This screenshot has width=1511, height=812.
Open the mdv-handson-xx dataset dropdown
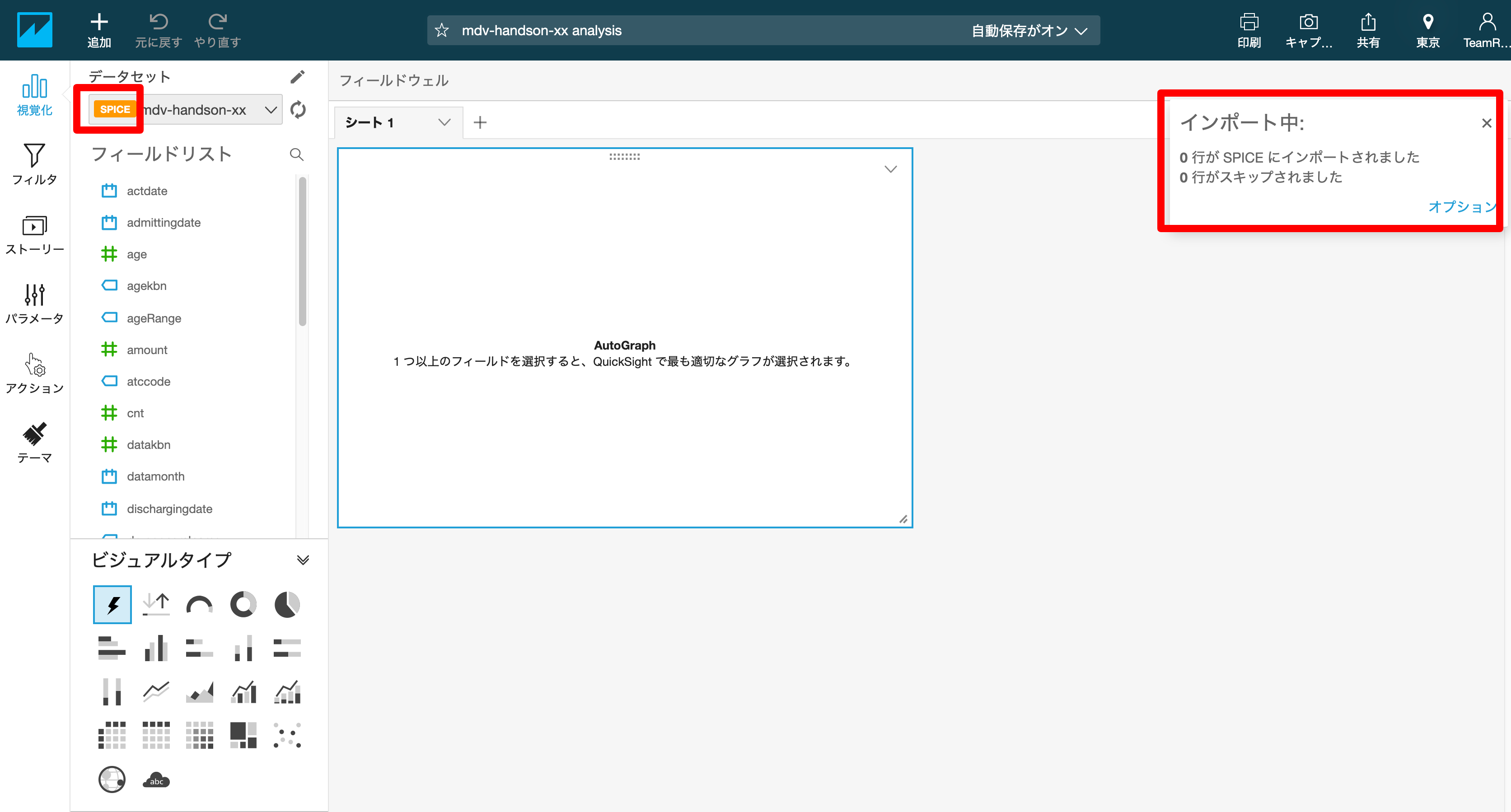(x=185, y=110)
